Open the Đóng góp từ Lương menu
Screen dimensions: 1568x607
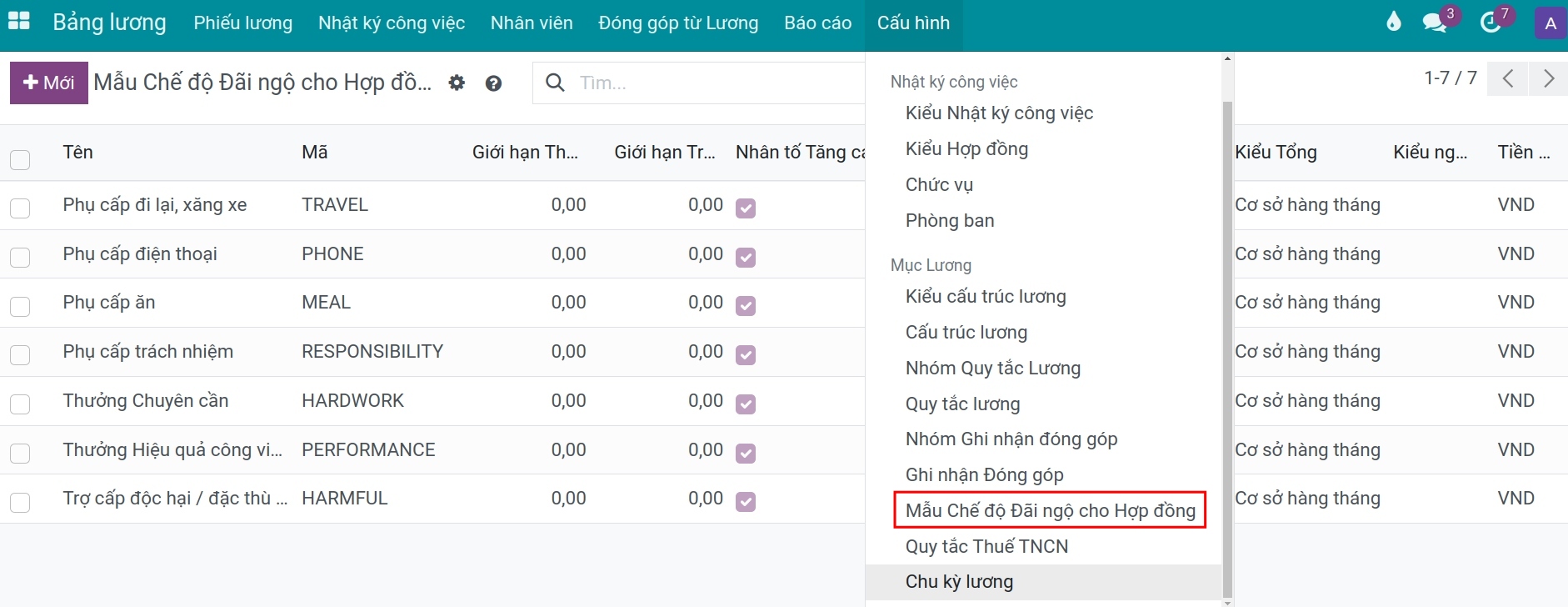click(678, 23)
